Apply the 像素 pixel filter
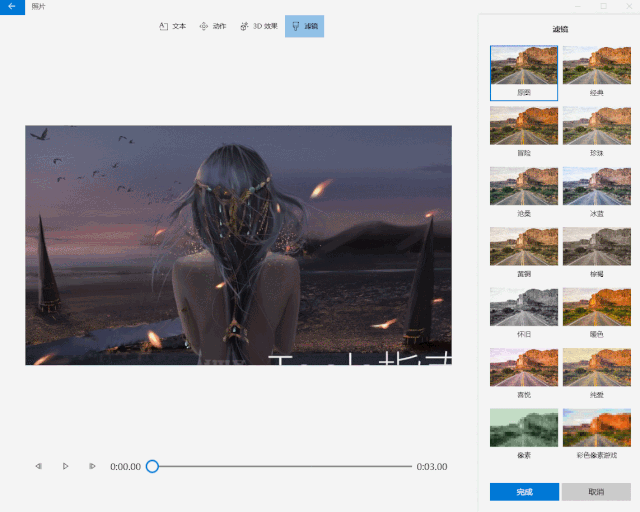 (524, 434)
